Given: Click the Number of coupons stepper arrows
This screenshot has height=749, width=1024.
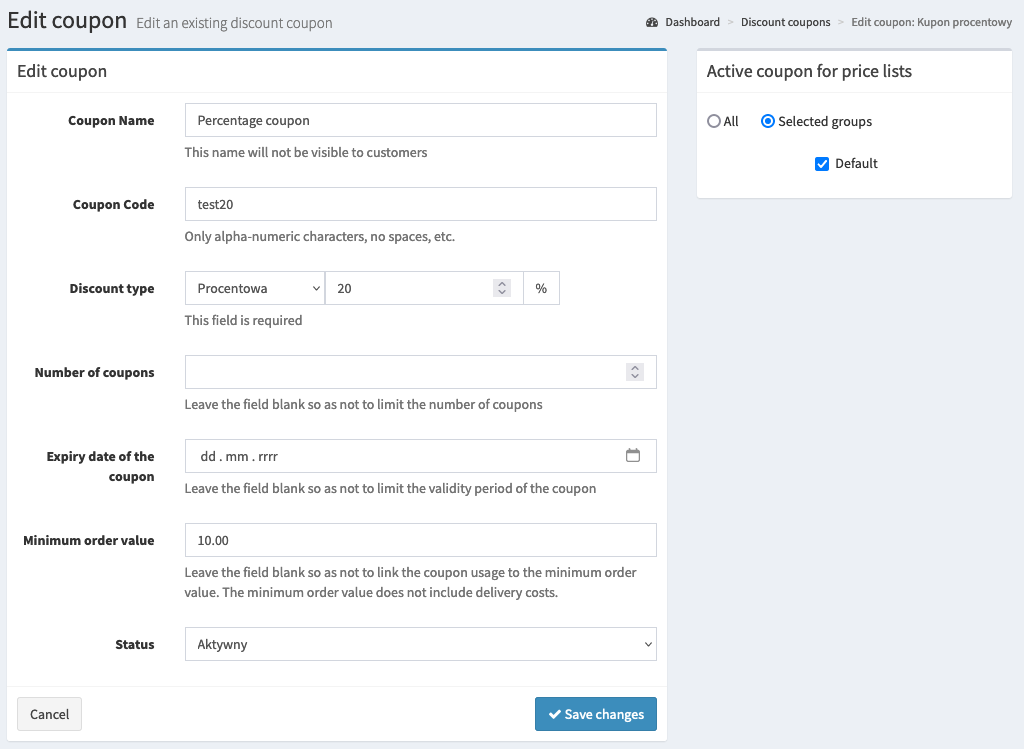Looking at the screenshot, I should [x=635, y=372].
